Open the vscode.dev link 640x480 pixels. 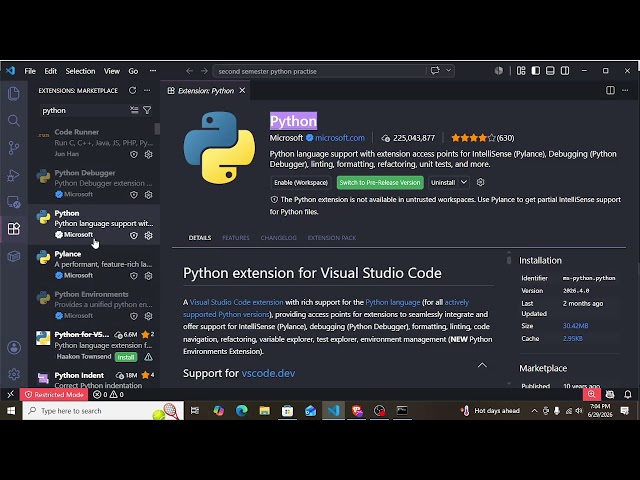(x=268, y=373)
